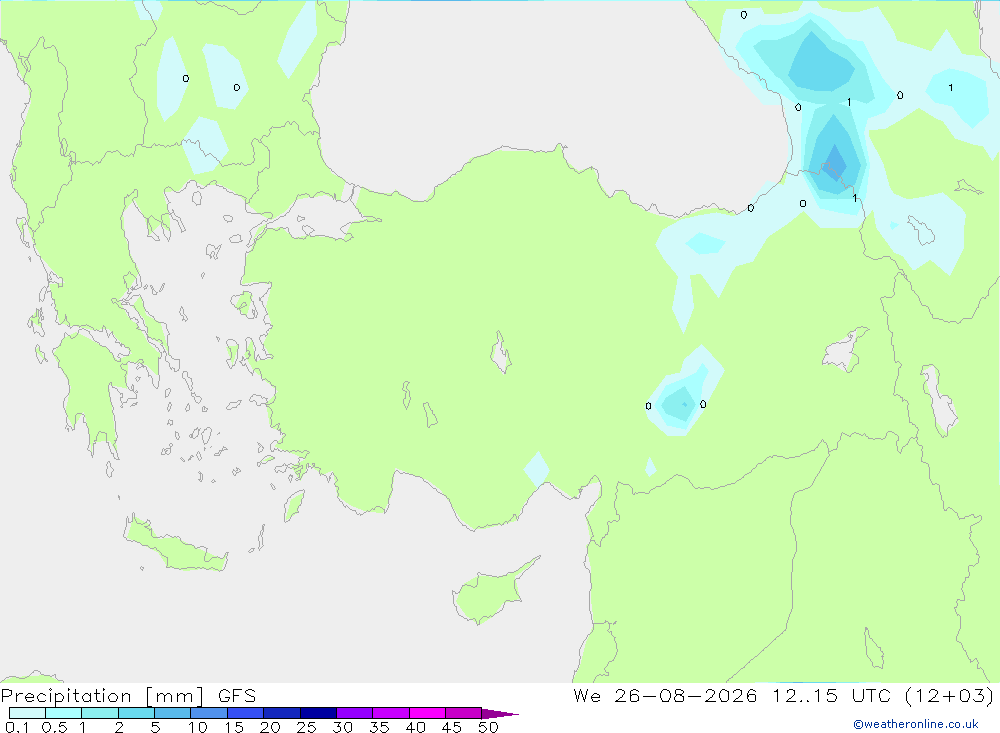Click the purple arrow tip above 50

tap(500, 713)
